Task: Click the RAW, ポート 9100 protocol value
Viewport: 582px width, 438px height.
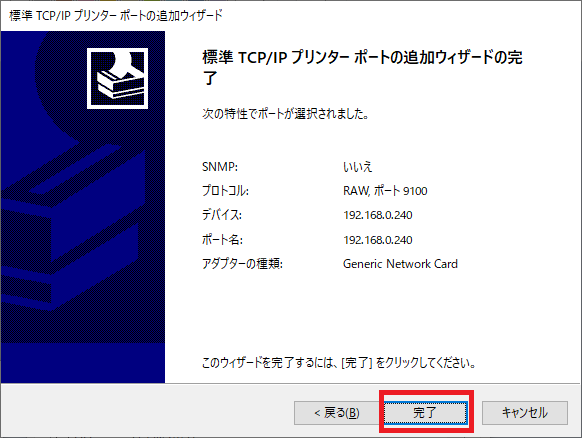Action: click(x=385, y=191)
